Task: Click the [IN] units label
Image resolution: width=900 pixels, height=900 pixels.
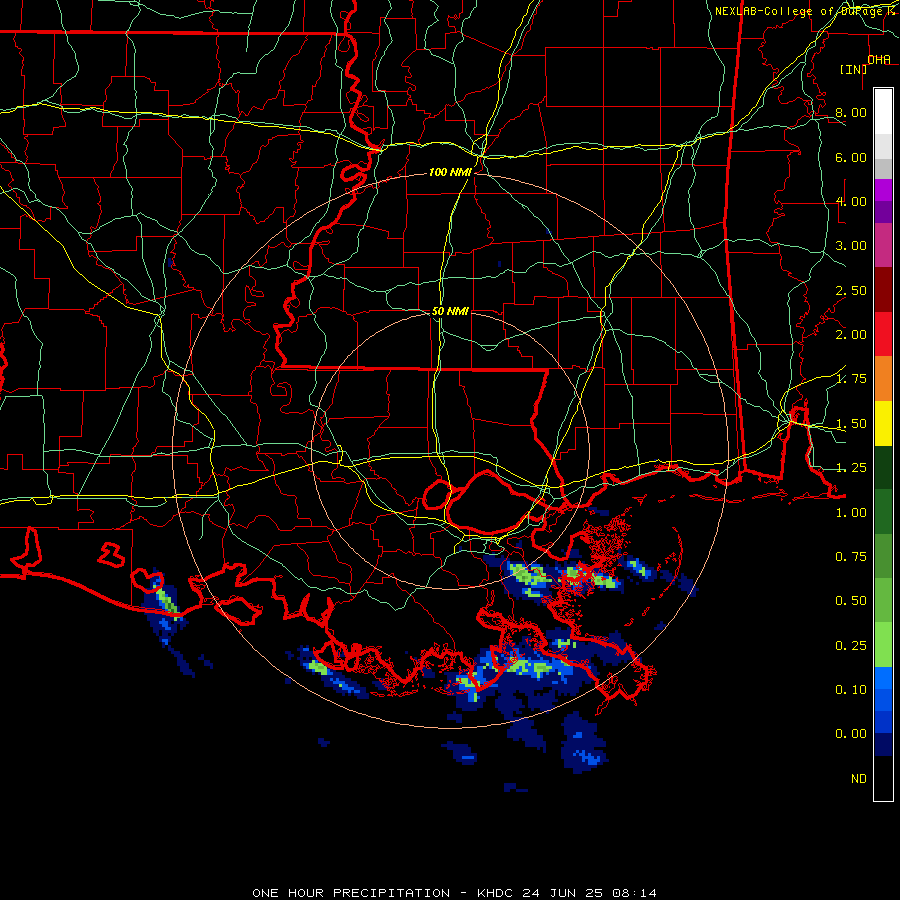Action: pyautogui.click(x=854, y=69)
